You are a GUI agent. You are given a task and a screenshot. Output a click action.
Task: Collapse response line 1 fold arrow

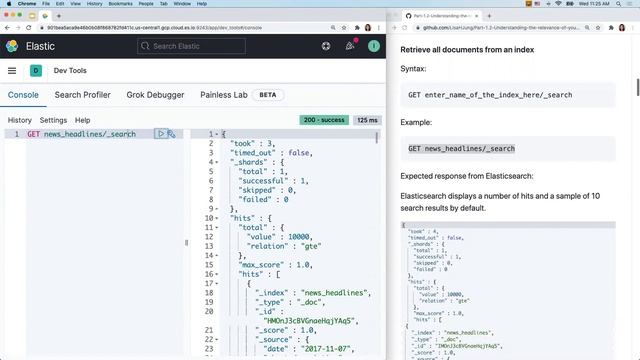[x=217, y=134]
